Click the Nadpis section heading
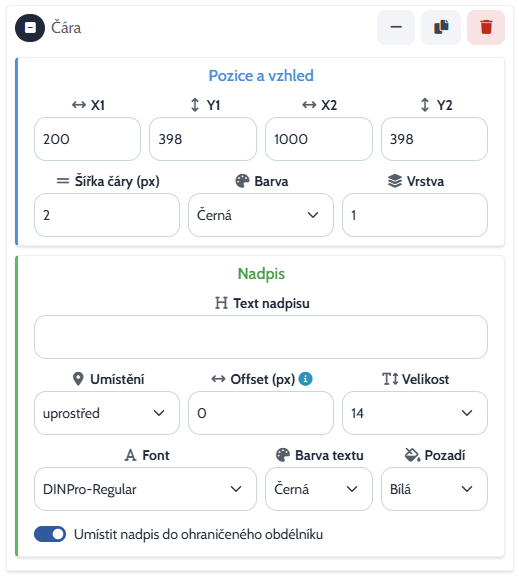Screen dimensions: 519x577 261,274
